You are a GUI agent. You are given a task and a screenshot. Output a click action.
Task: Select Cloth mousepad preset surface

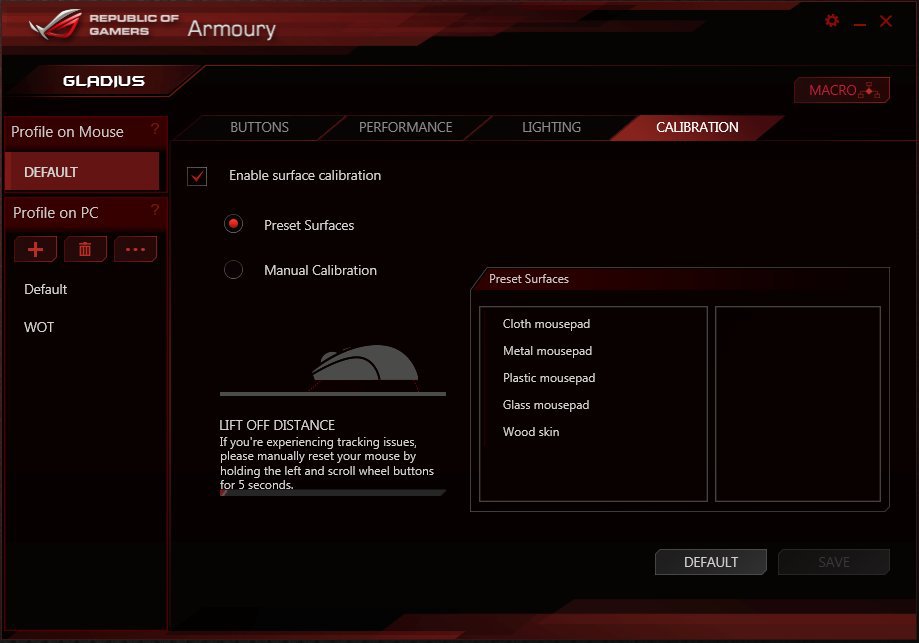[546, 324]
